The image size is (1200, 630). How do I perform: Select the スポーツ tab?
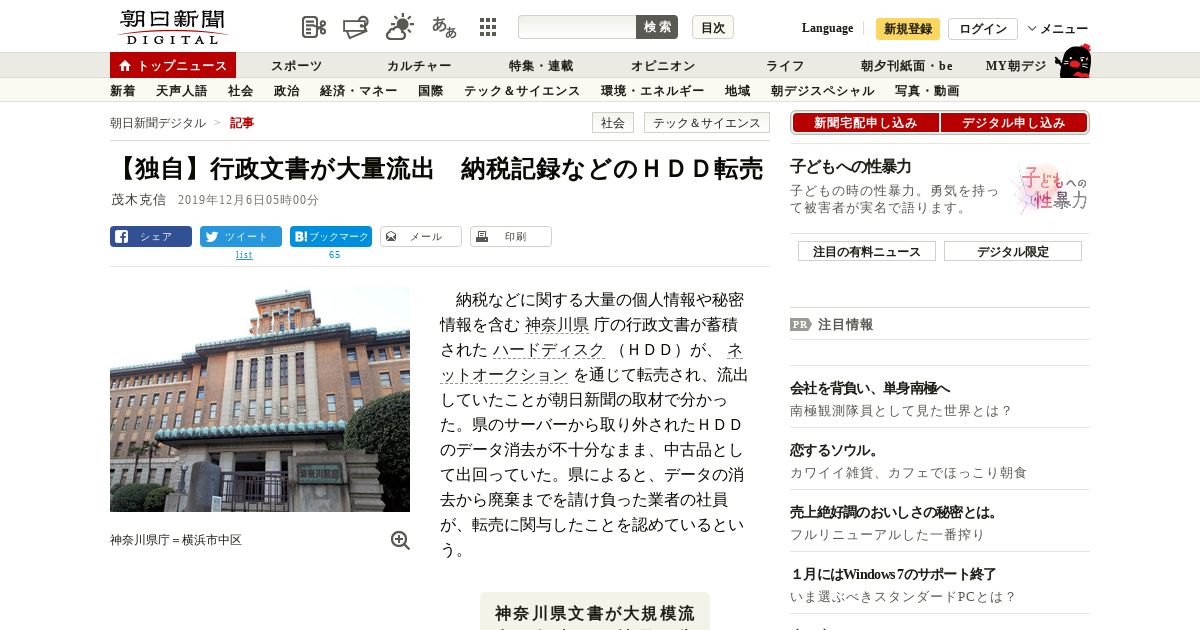click(296, 66)
